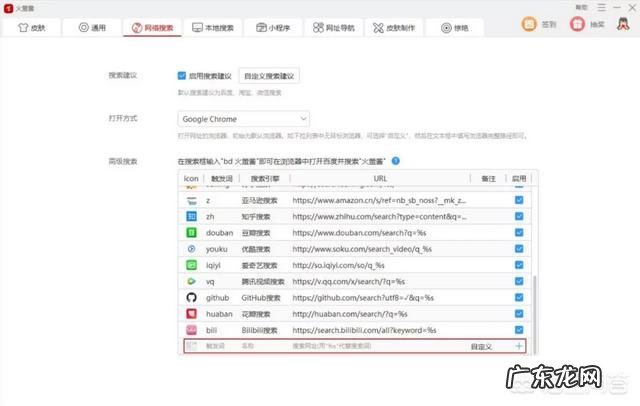The height and width of the screenshot is (406, 640).
Task: Go to the 网址导航 tab
Action: pyautogui.click(x=333, y=28)
